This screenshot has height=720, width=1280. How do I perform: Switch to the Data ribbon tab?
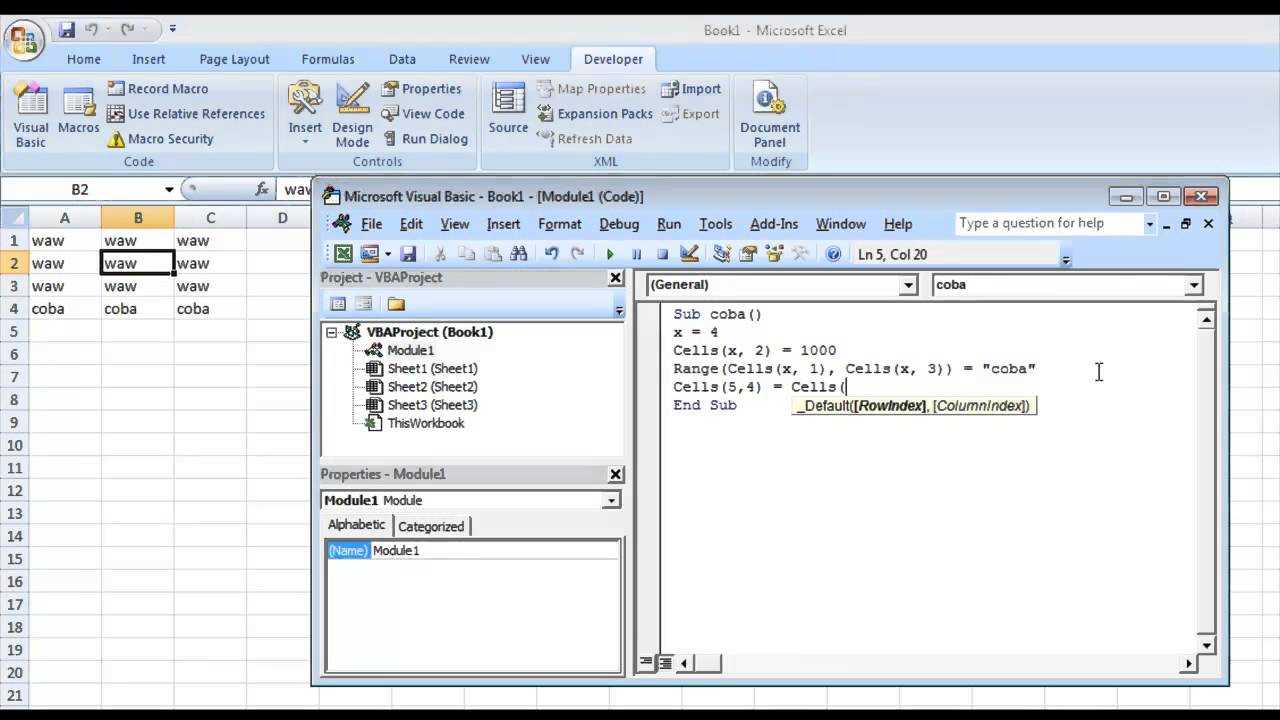click(x=402, y=59)
